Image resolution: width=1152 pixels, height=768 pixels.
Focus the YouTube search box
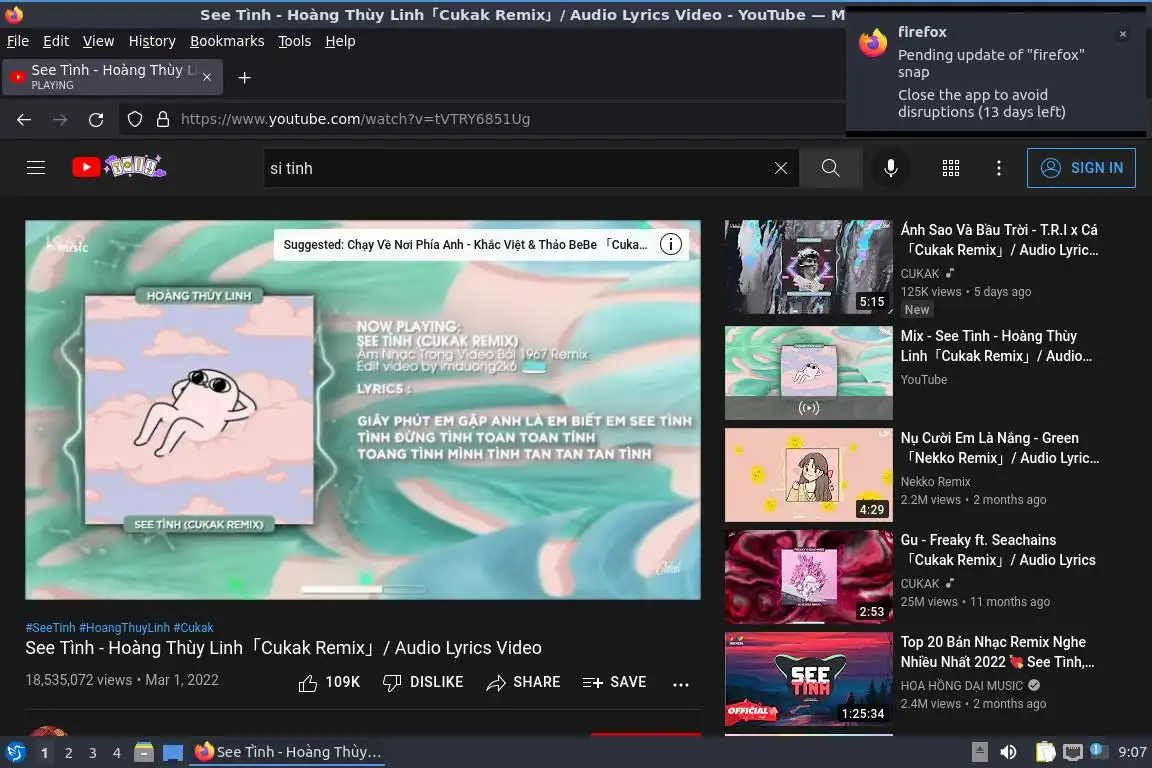point(518,168)
